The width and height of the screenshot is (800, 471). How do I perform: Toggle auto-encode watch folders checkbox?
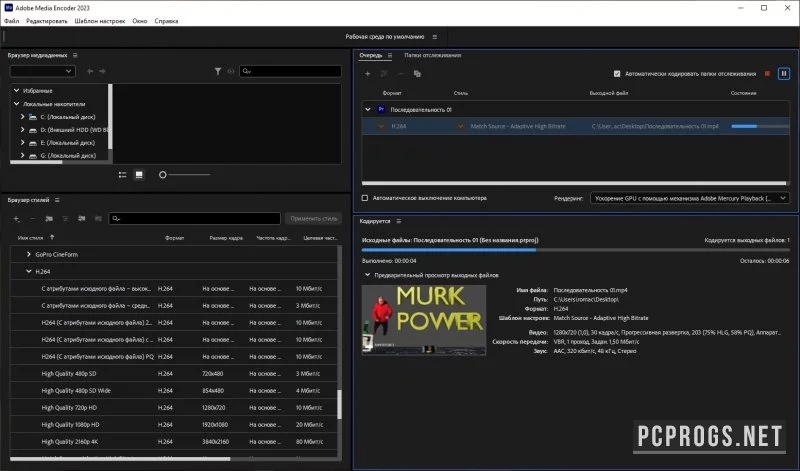(617, 74)
